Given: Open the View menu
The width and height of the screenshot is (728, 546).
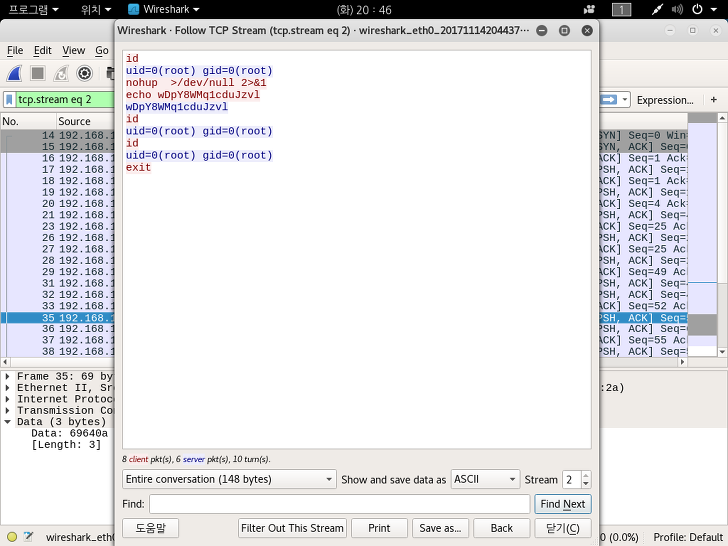Looking at the screenshot, I should 73,50.
